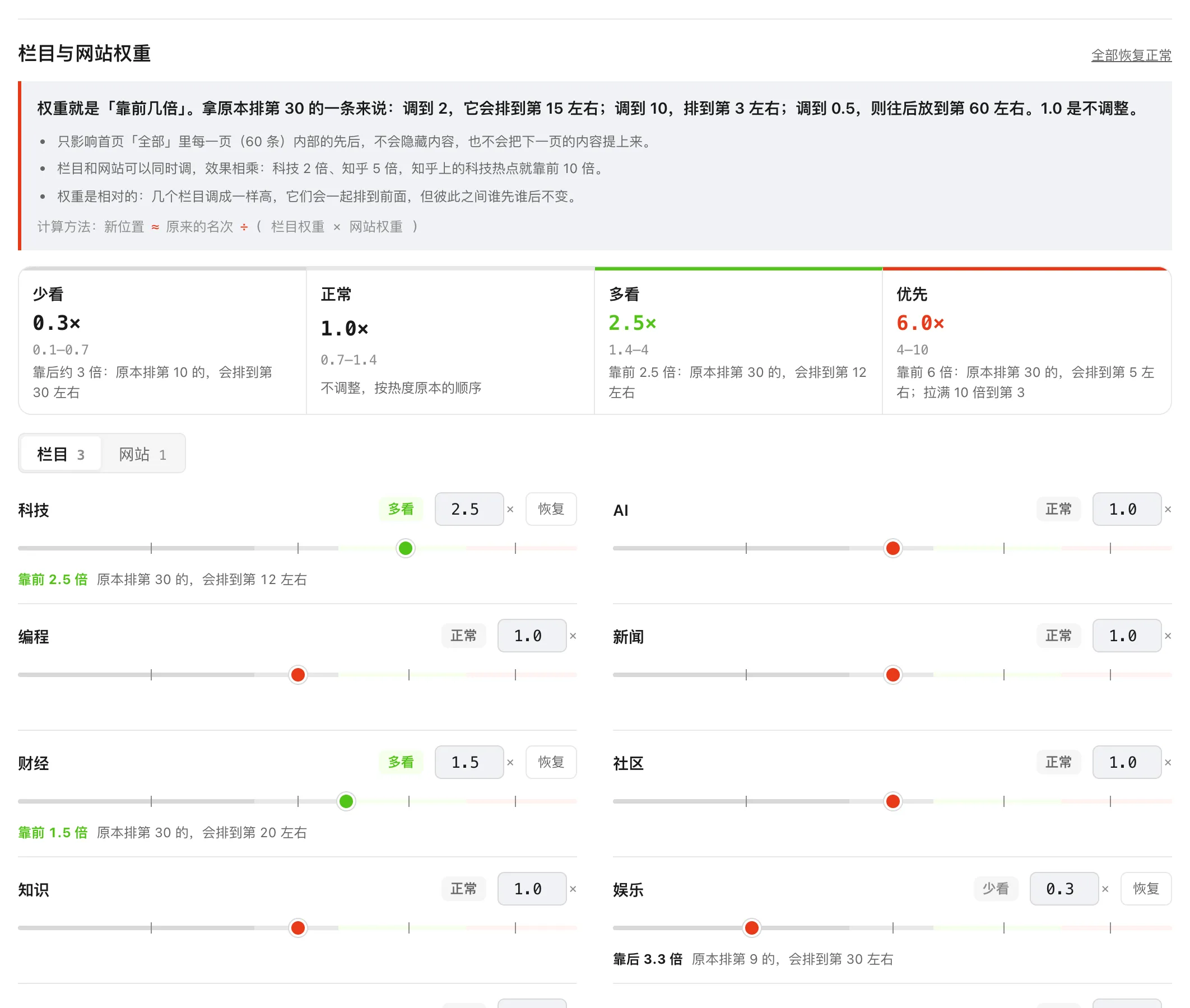Select the 正常 1.0× preset card

(450, 342)
